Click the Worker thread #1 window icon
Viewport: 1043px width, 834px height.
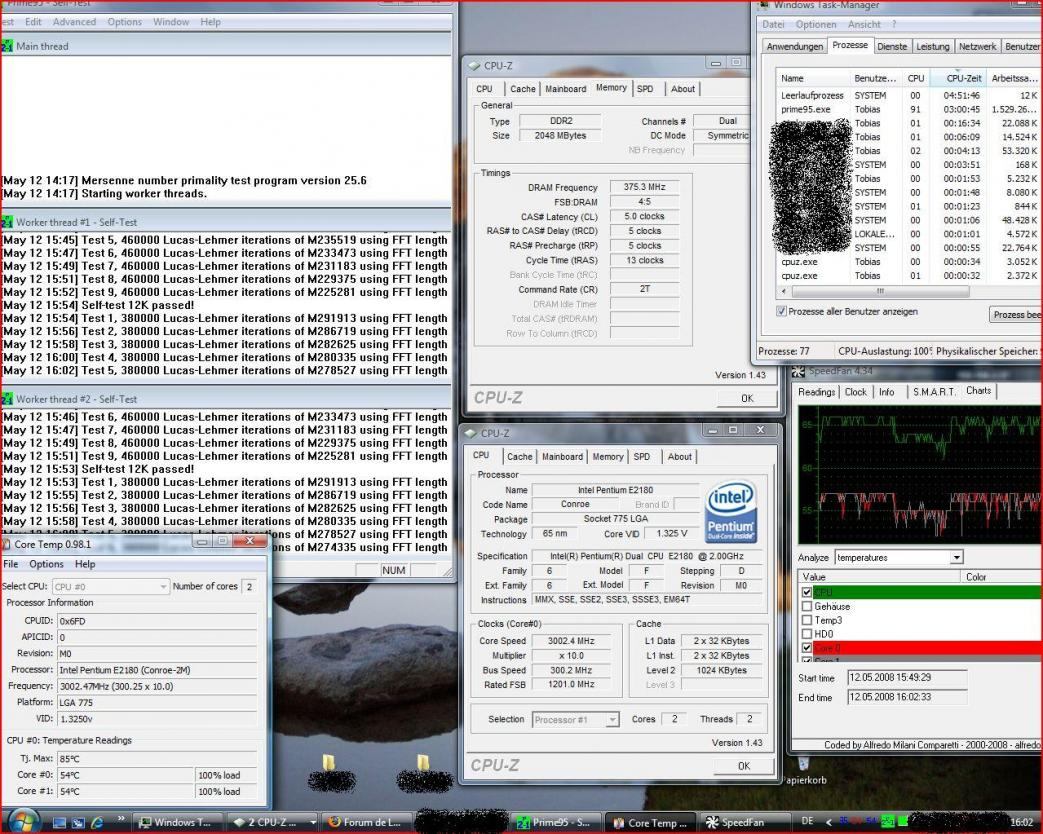click(7, 222)
